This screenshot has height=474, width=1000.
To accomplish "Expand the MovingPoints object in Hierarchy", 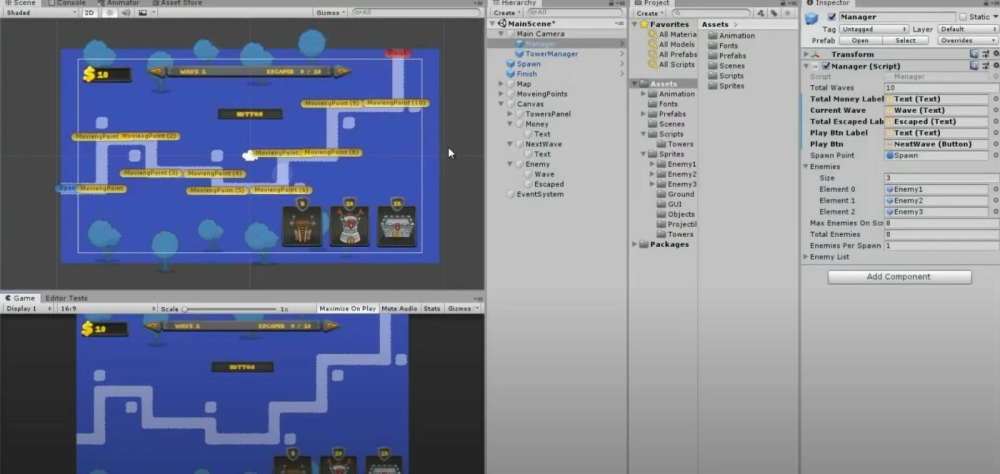I will pos(501,94).
